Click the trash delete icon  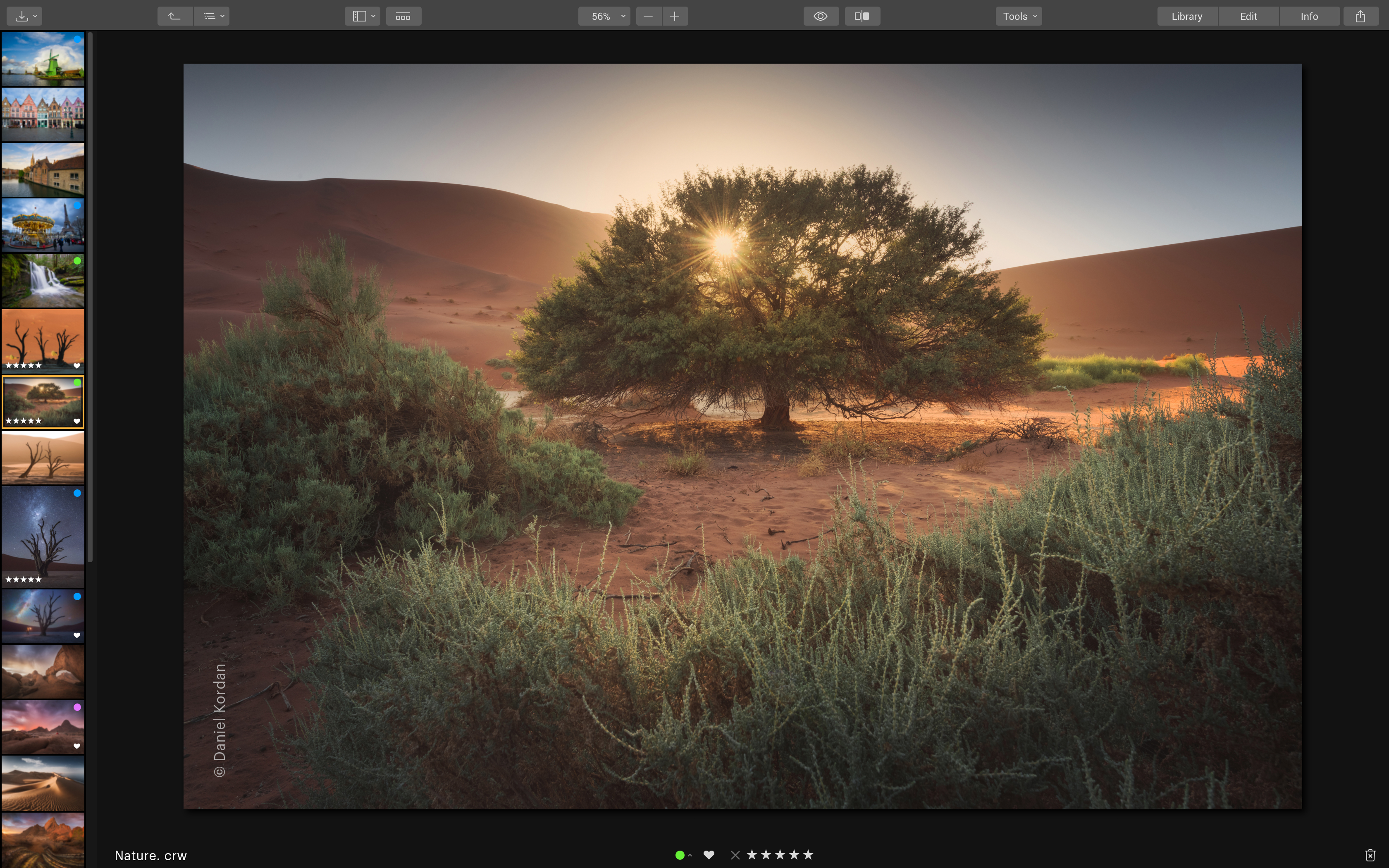click(1370, 855)
